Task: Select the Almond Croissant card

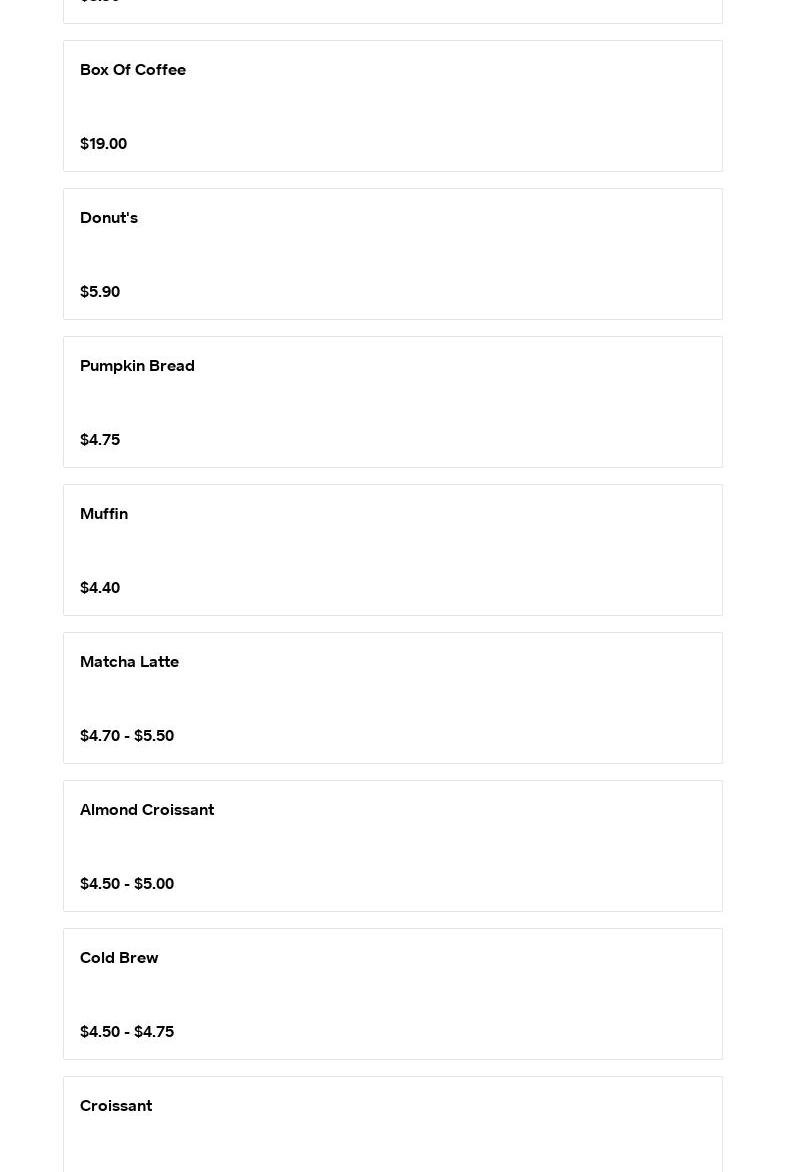Action: click(392, 846)
